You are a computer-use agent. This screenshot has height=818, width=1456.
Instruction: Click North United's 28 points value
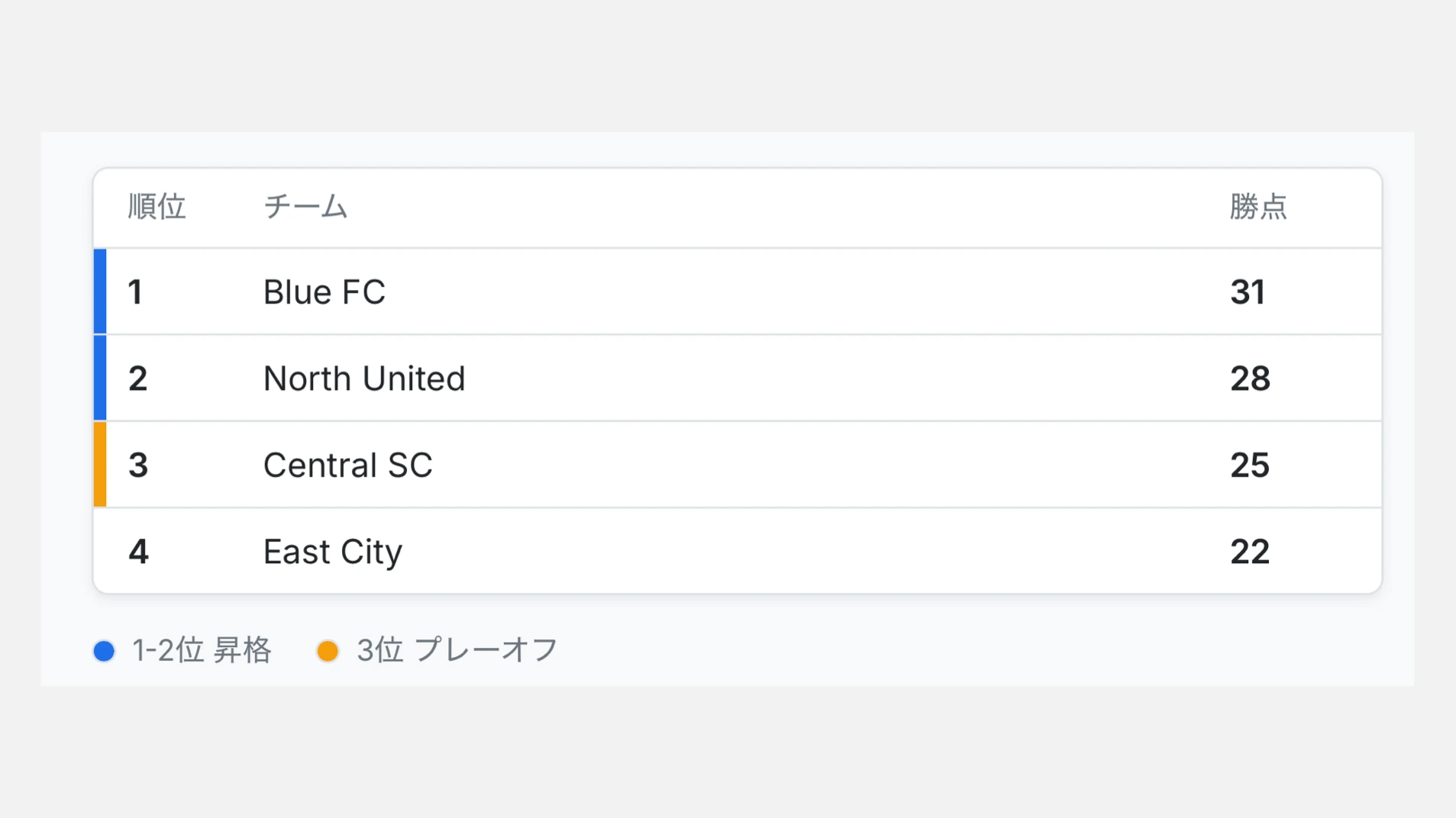click(1250, 378)
